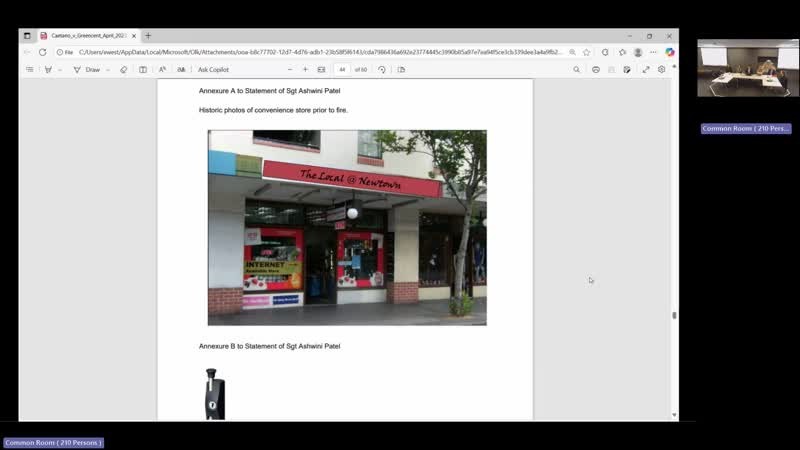Select the Caetano_v_Greencent PDF tab

[x=85, y=36]
